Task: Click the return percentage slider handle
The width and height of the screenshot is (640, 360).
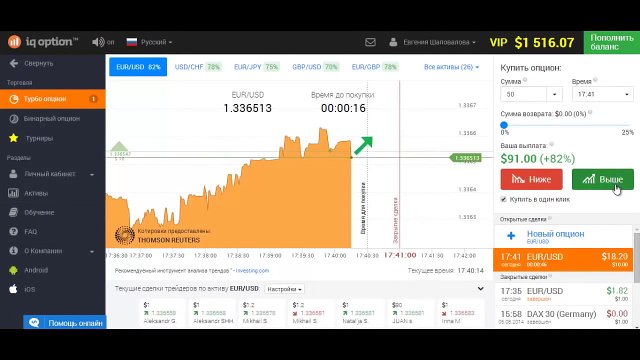Action: (504, 125)
